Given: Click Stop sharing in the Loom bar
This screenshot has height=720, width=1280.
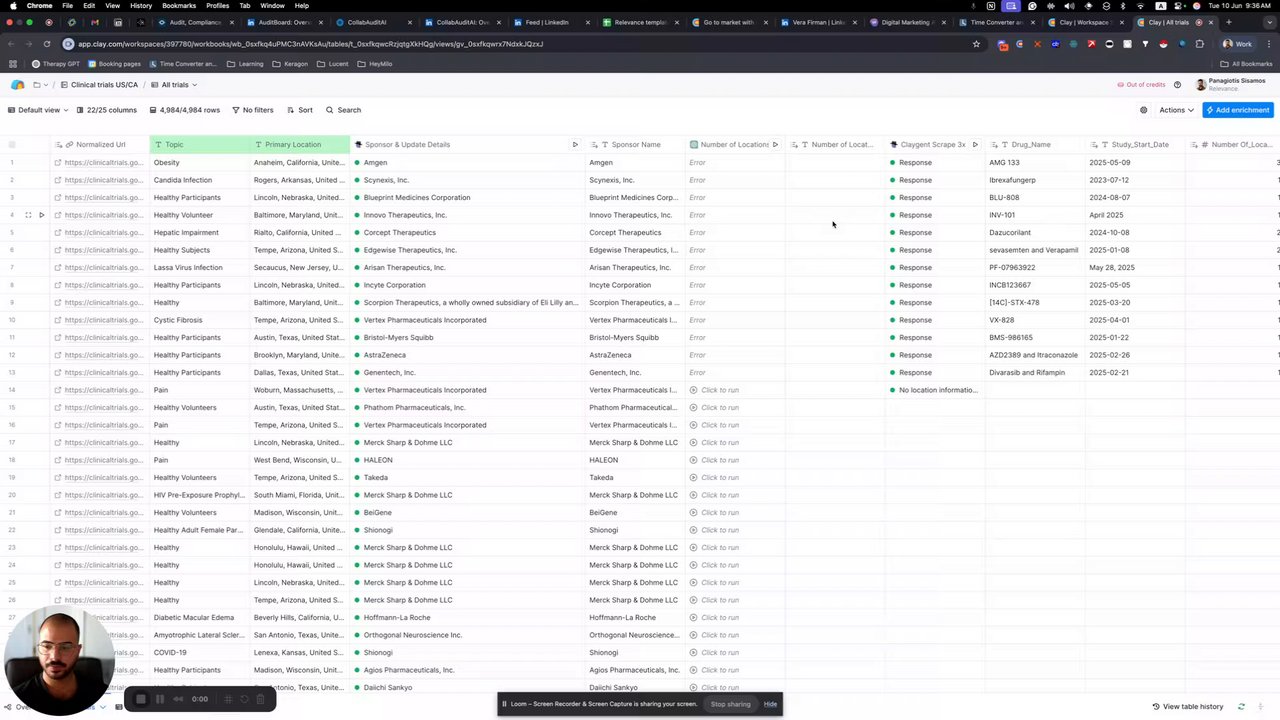Looking at the screenshot, I should click(730, 704).
